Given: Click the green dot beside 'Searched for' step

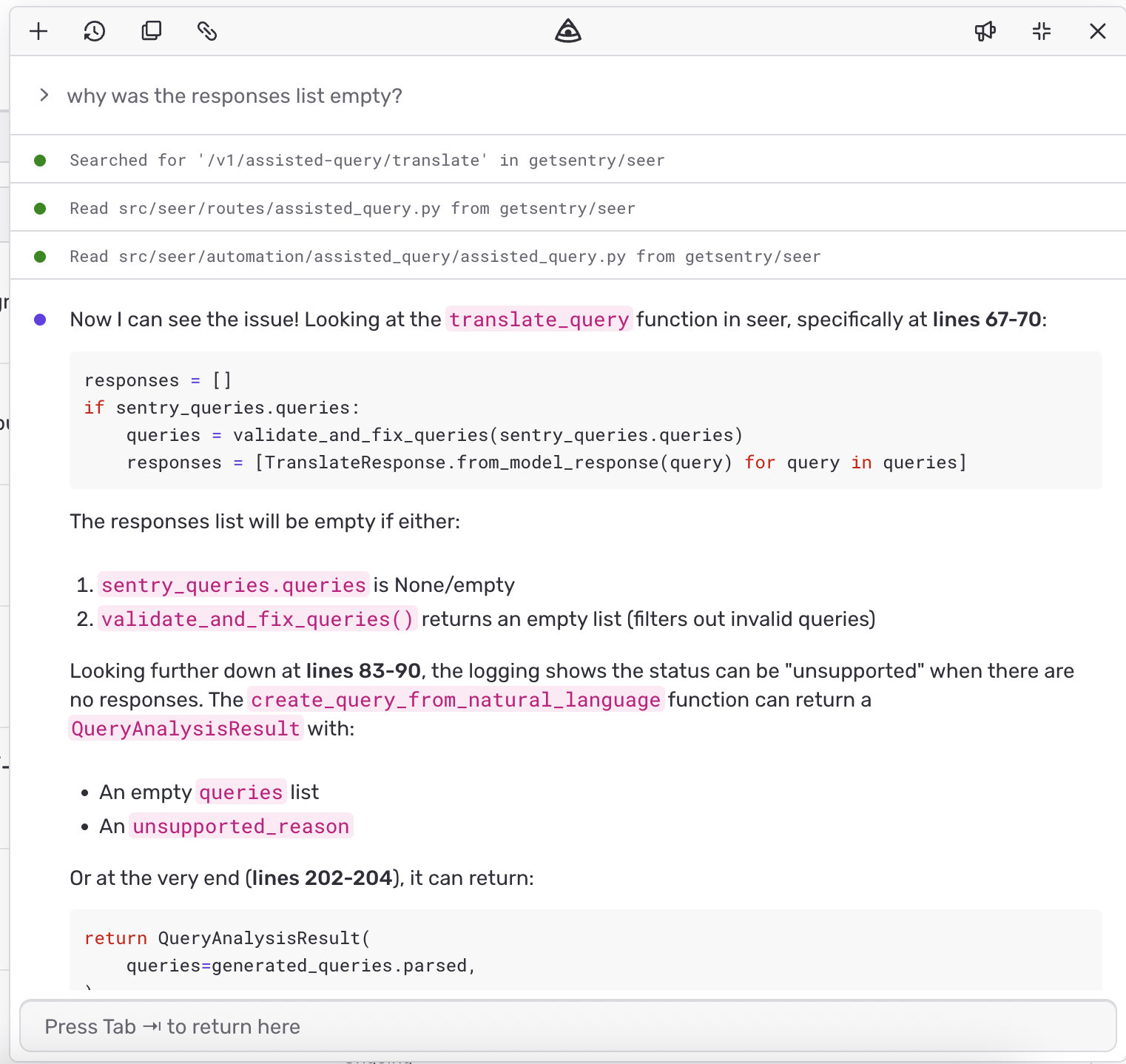Looking at the screenshot, I should (40, 160).
